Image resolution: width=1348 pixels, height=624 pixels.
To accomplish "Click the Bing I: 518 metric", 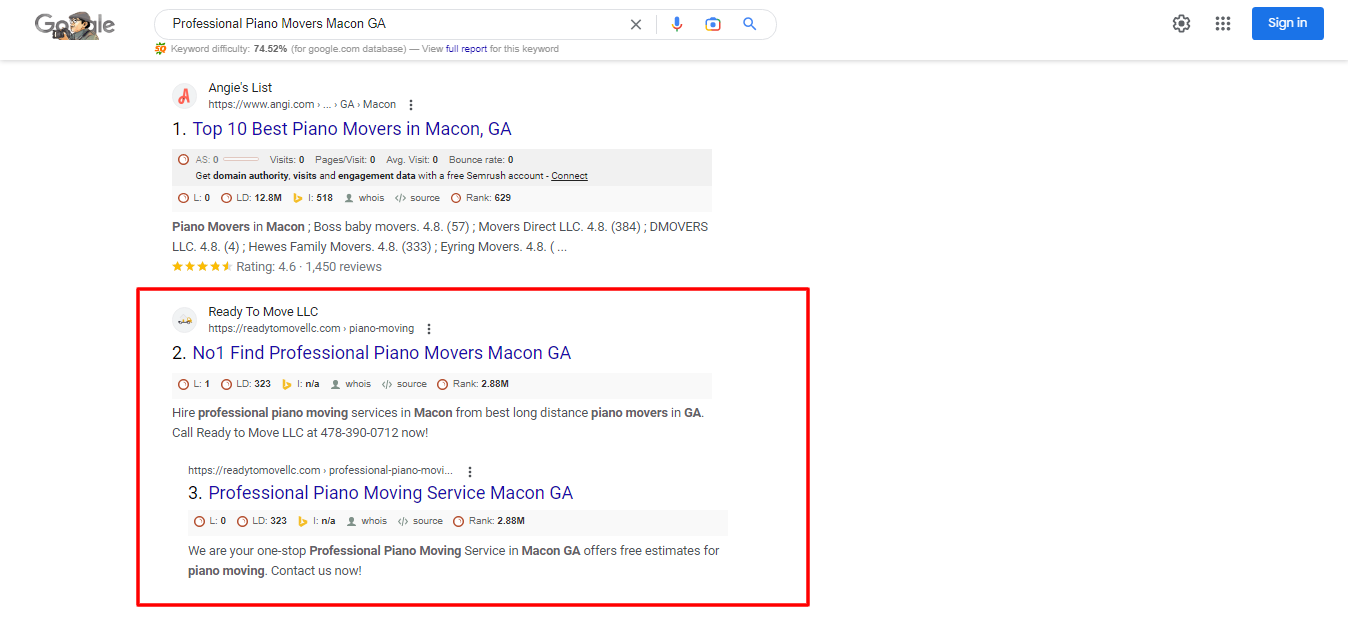I will point(312,198).
